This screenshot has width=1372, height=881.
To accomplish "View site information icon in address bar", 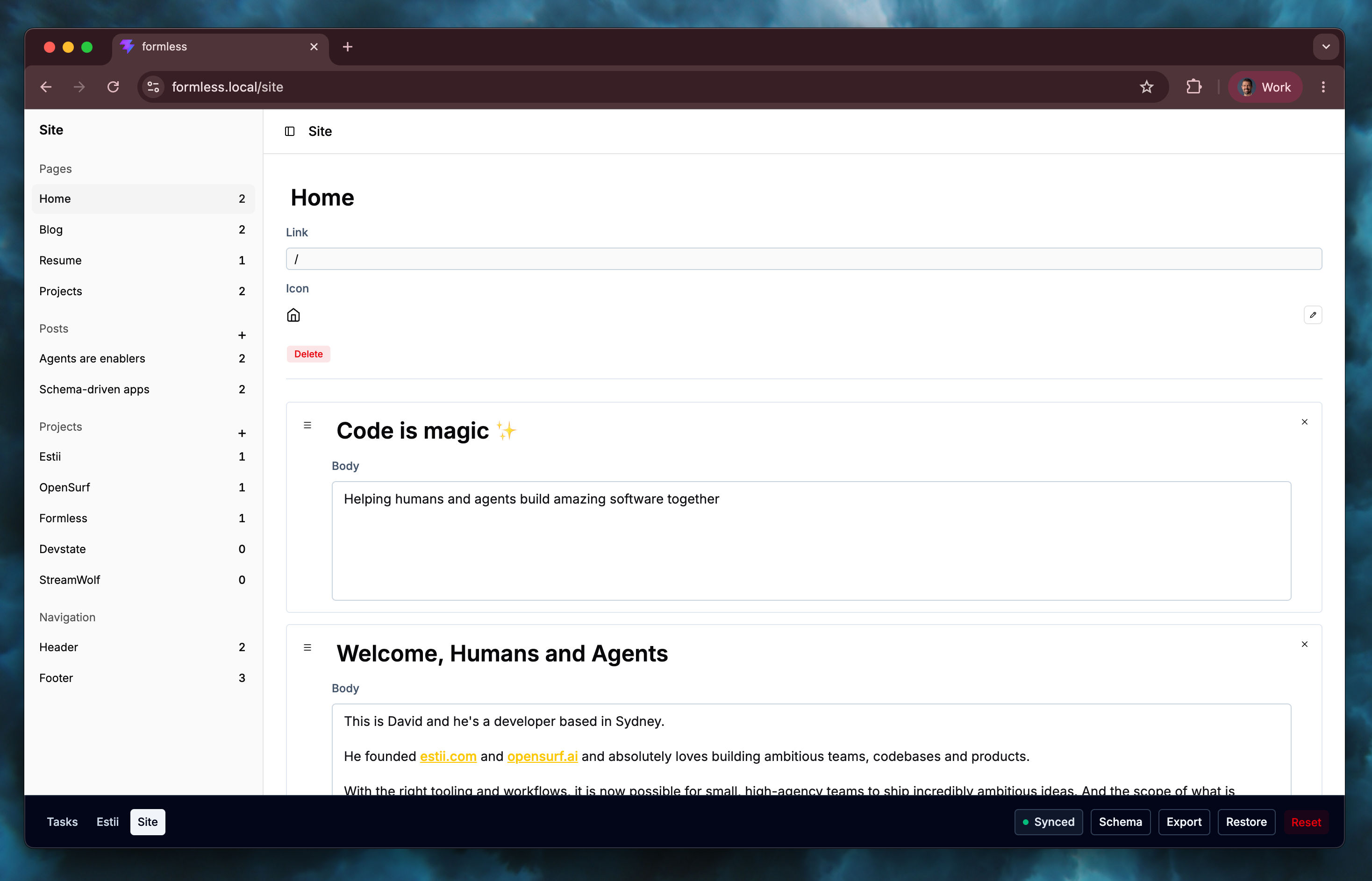I will click(153, 87).
